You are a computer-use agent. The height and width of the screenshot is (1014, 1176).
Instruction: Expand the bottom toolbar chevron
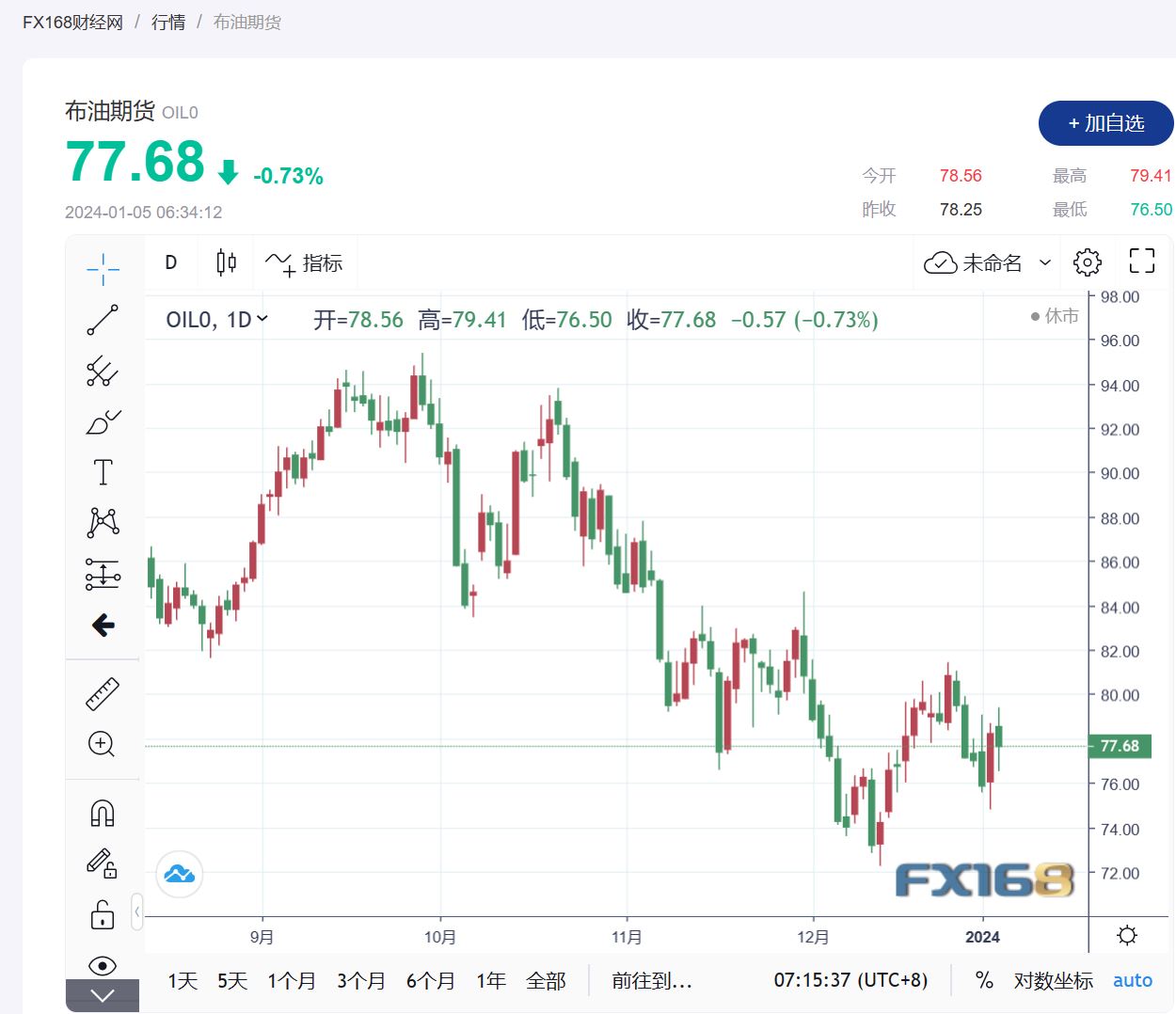click(103, 995)
